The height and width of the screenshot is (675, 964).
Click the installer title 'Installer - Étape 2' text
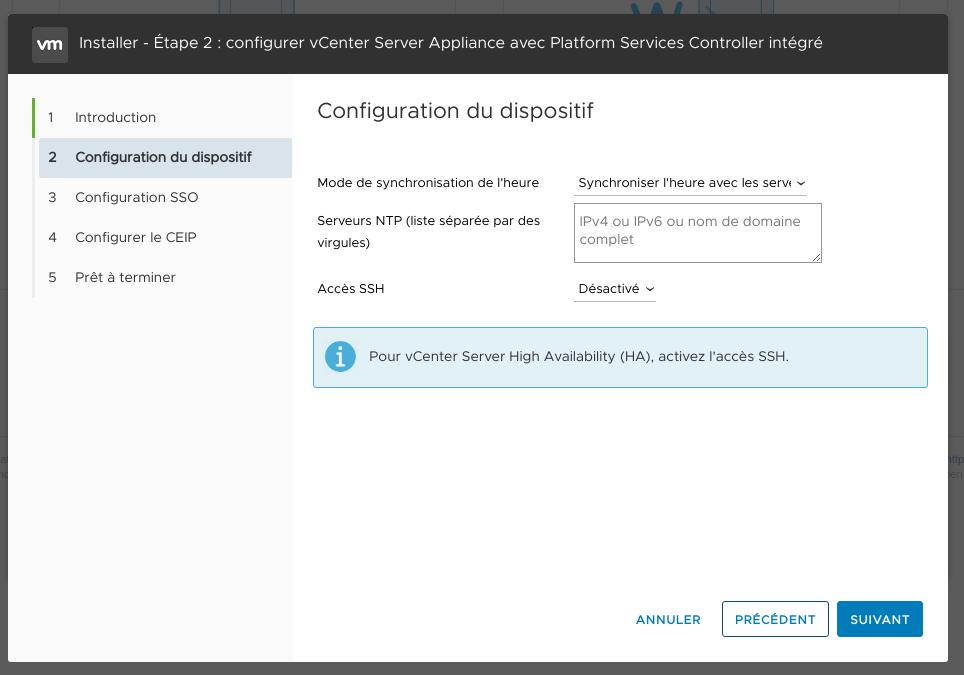(451, 43)
